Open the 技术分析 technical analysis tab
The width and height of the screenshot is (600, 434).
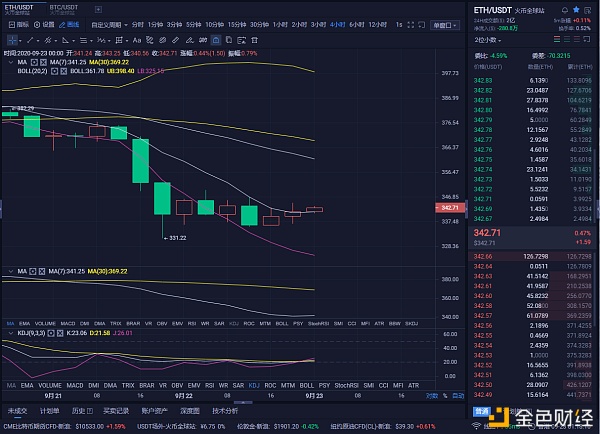point(225,411)
